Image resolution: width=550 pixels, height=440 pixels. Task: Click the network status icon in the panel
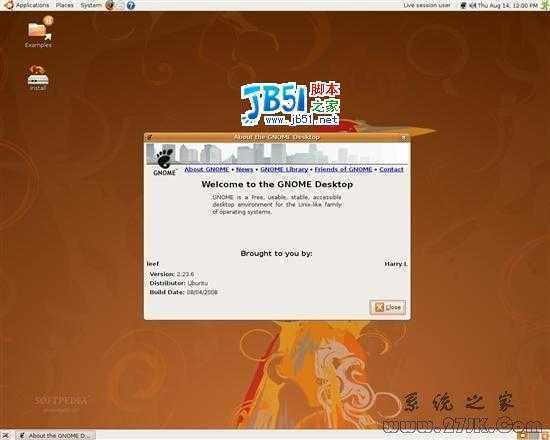tap(463, 5)
